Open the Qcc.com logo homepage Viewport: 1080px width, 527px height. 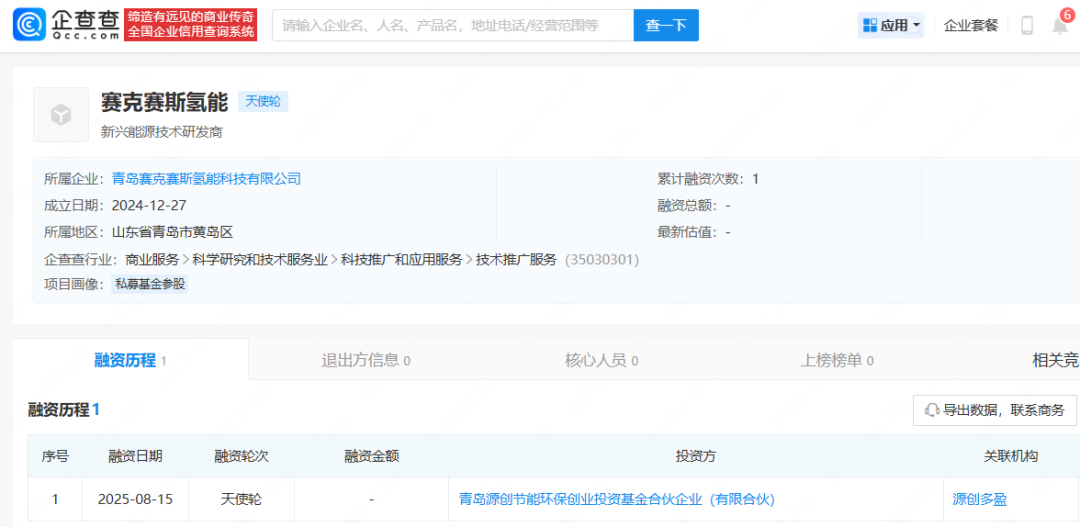point(66,25)
